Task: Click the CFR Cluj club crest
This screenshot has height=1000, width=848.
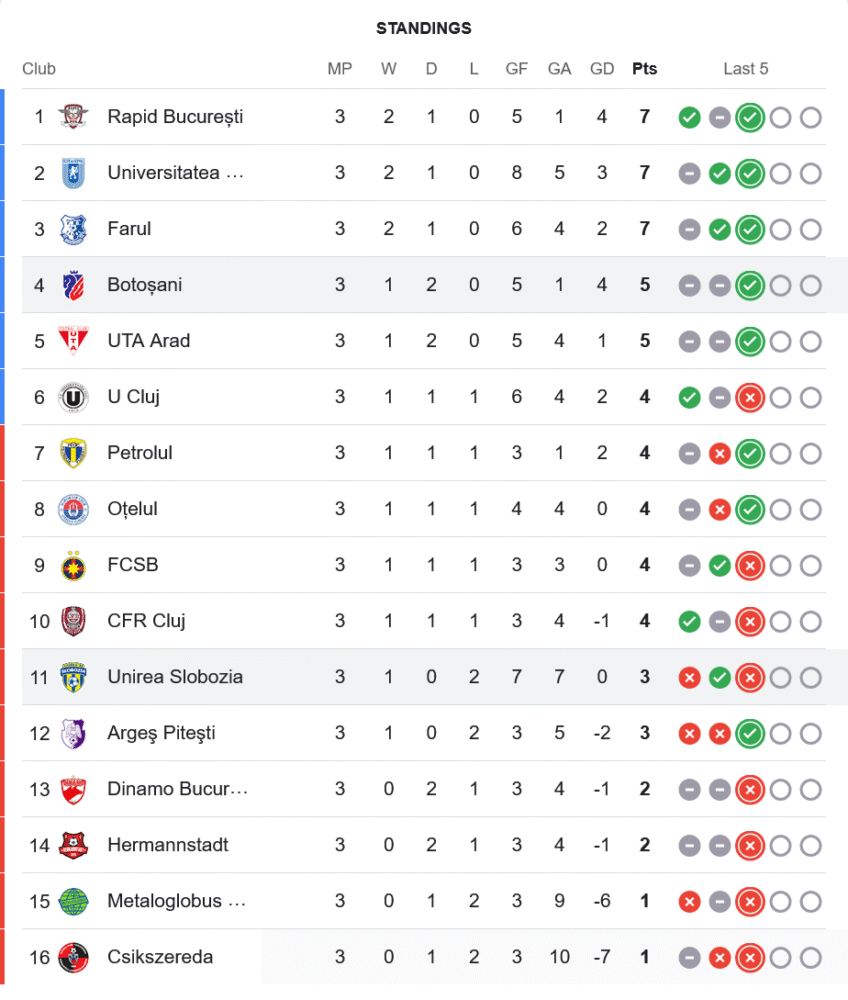Action: (x=73, y=621)
